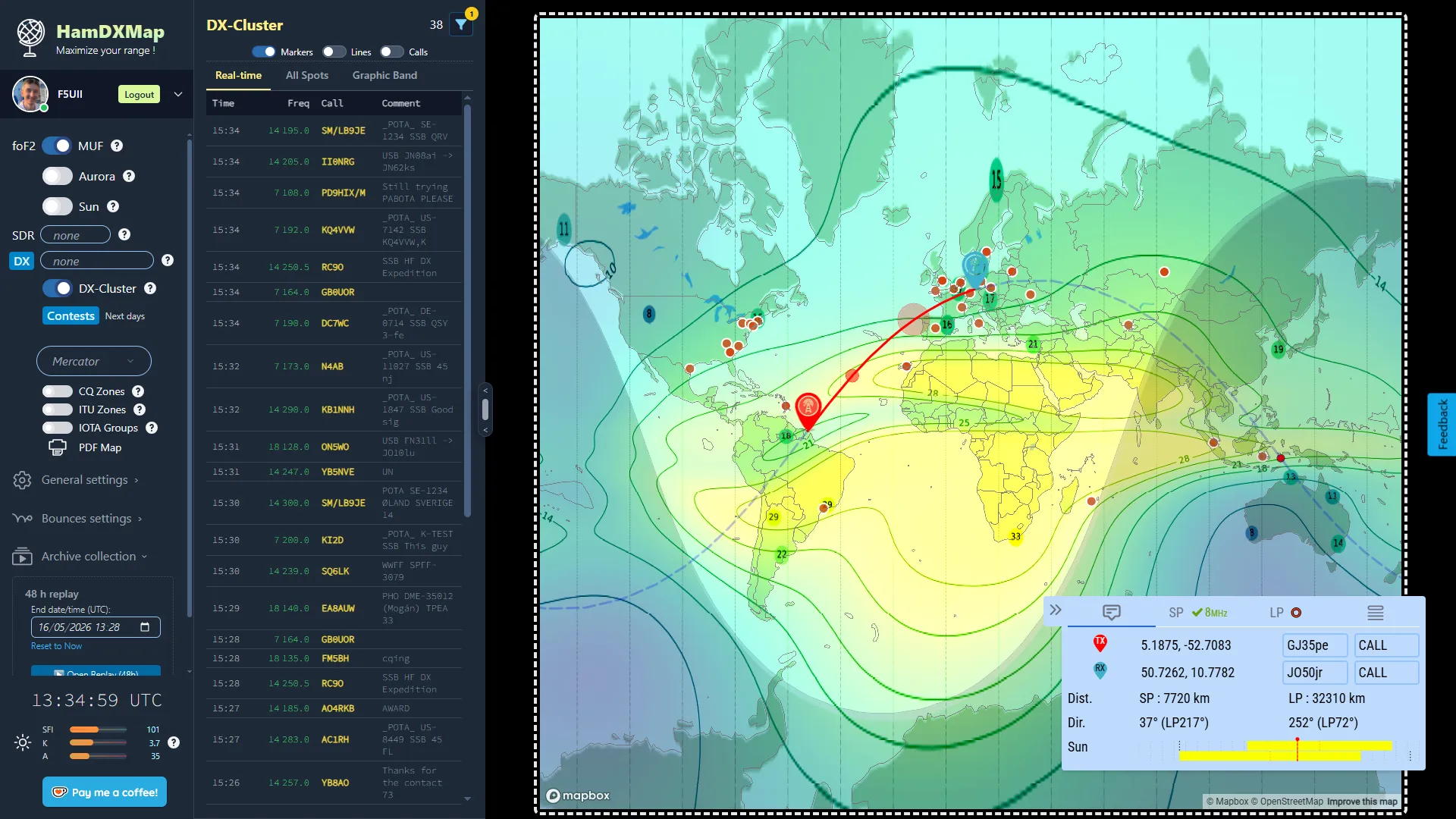The image size is (1456, 819).
Task: Collapse Archive collection section
Action: pyautogui.click(x=94, y=557)
